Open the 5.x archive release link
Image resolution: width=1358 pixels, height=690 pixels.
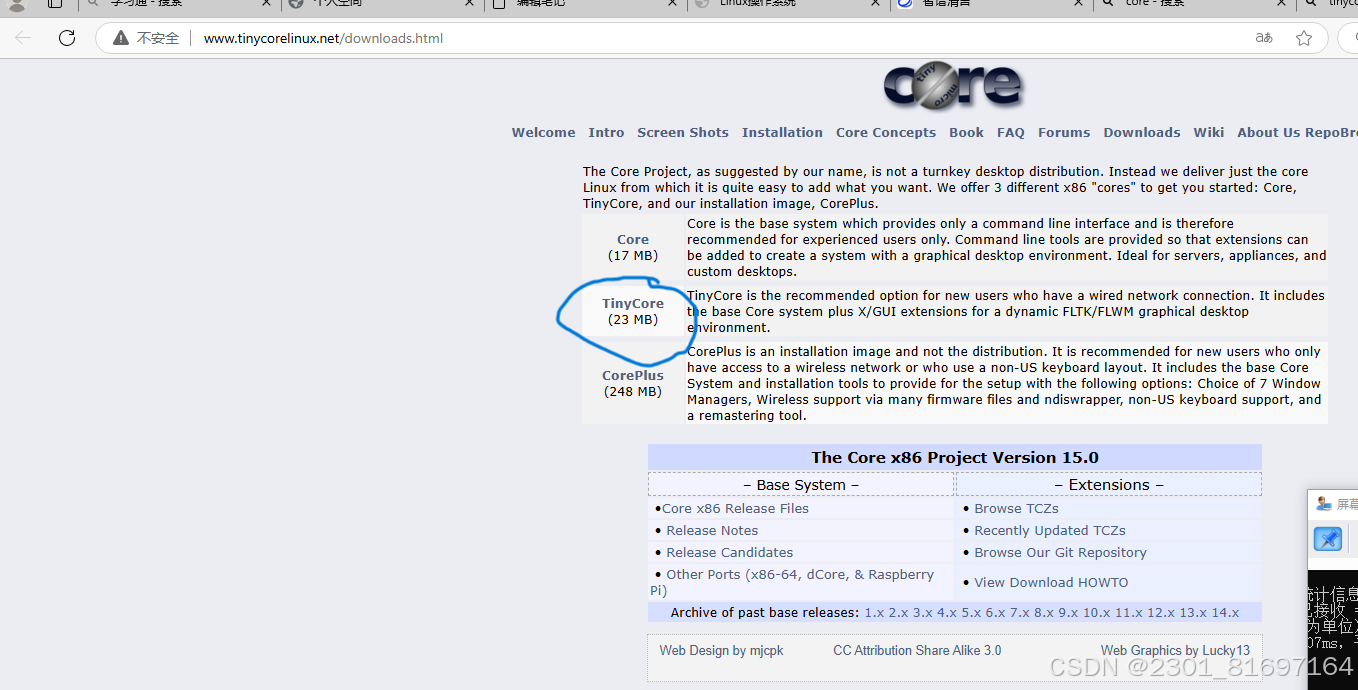(x=971, y=612)
